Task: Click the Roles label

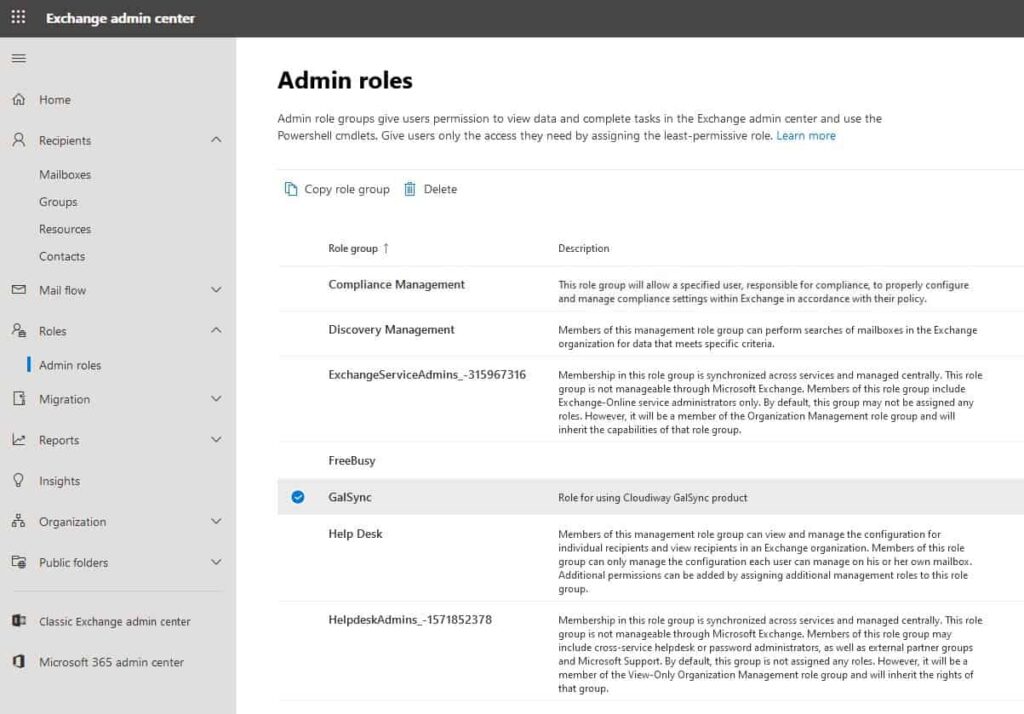Action: pyautogui.click(x=52, y=331)
